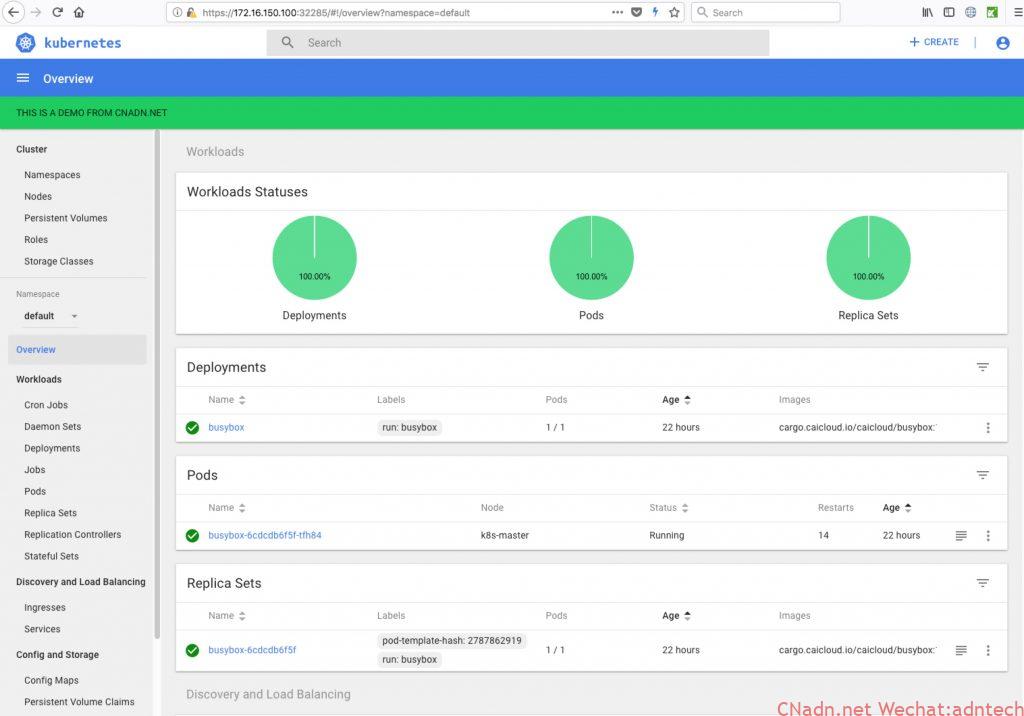Sort Pods by Age
Viewport: 1024px width, 716px height.
coord(897,508)
